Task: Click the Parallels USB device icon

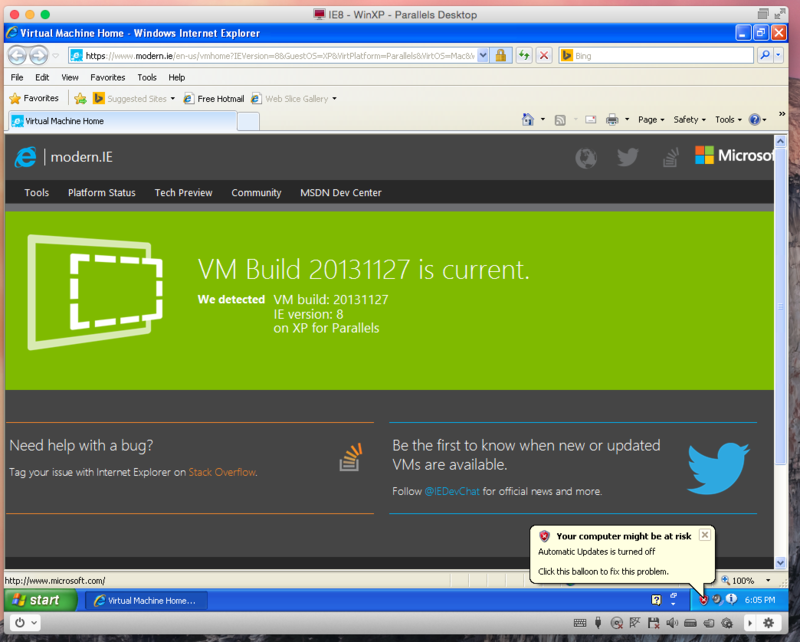Action: [598, 623]
